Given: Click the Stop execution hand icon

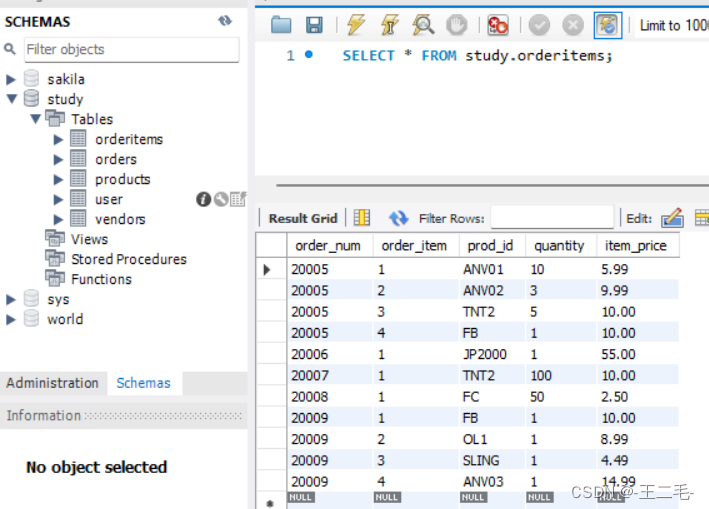Looking at the screenshot, I should coord(456,25).
